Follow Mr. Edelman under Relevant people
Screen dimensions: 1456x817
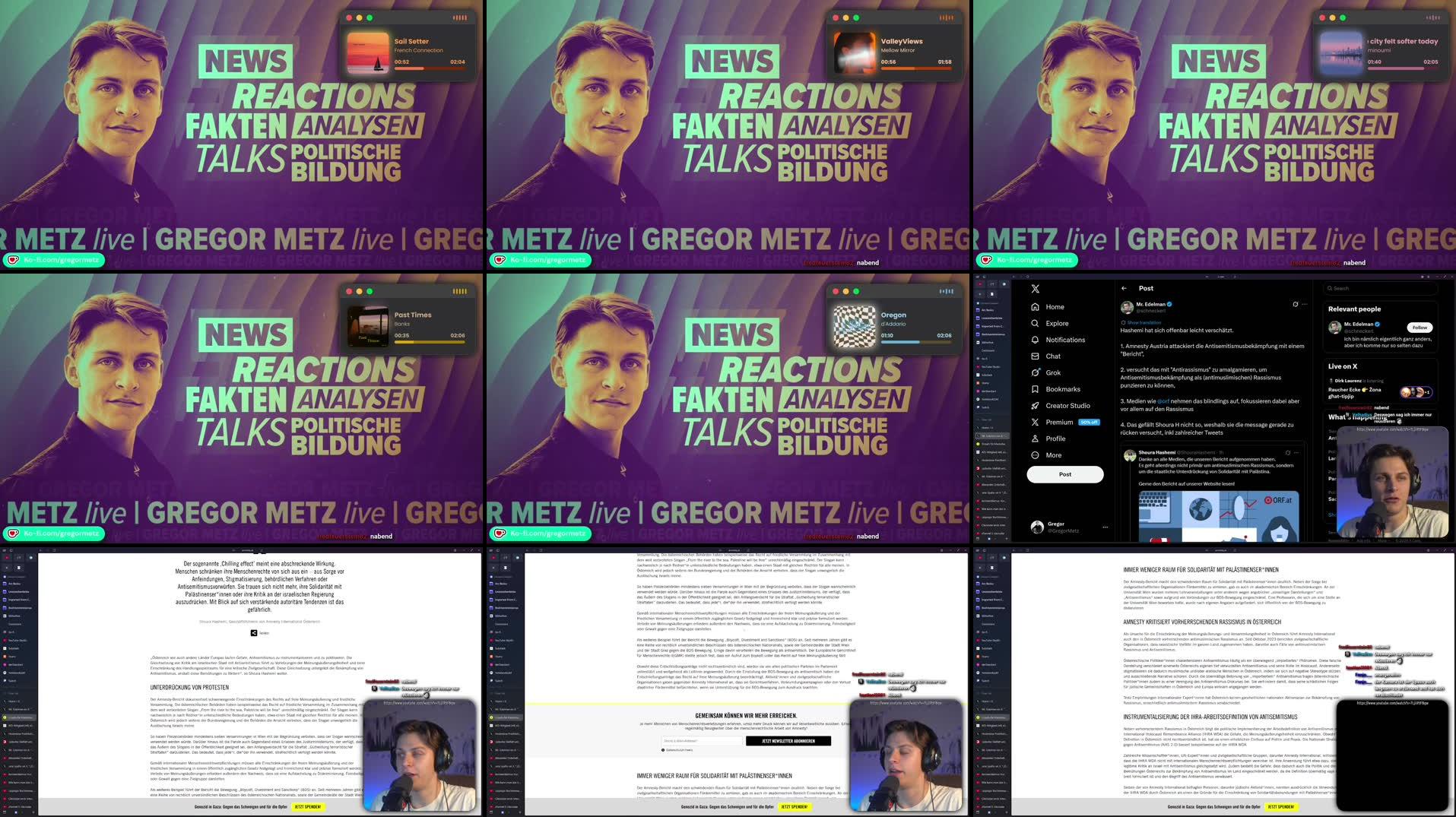pos(1420,327)
